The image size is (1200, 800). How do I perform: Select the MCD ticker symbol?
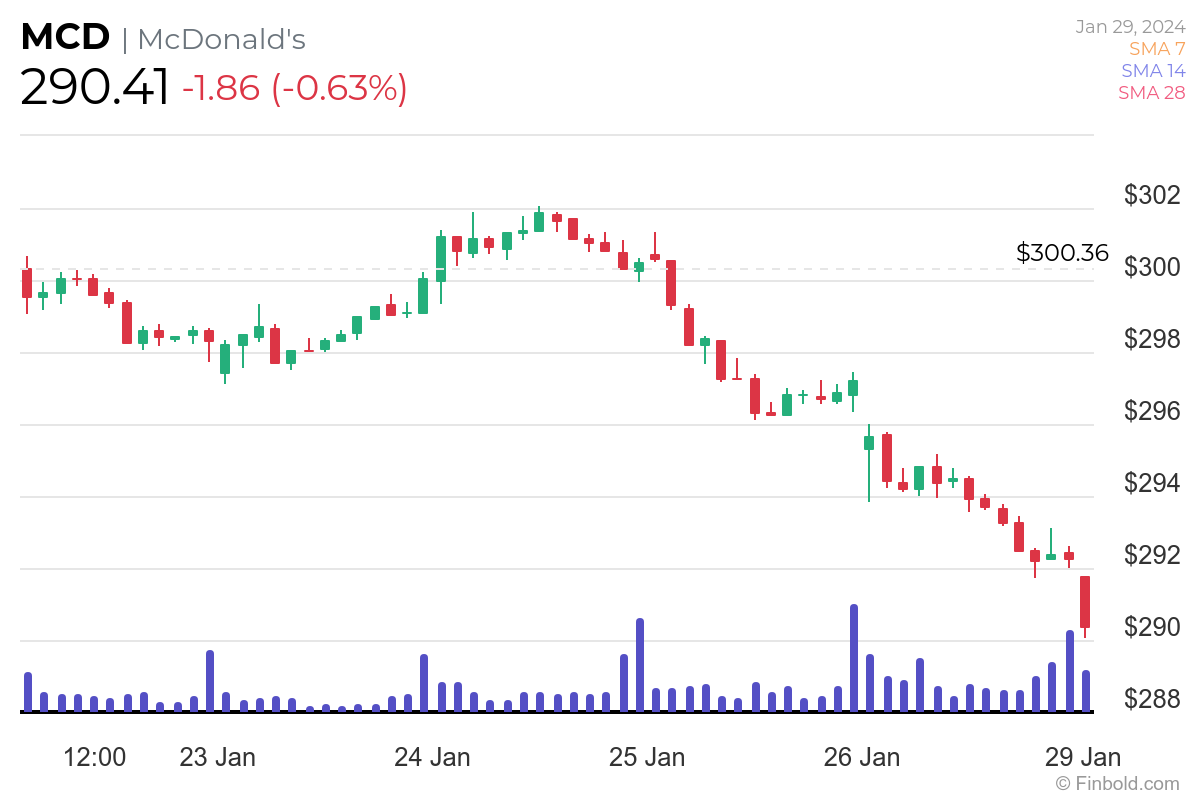click(x=66, y=36)
